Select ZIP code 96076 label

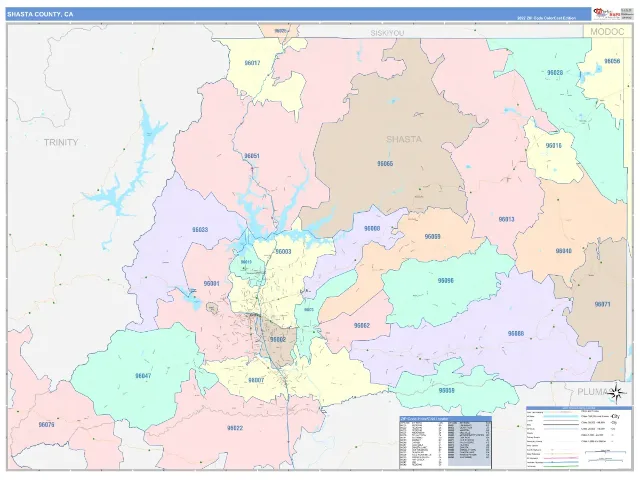[x=46, y=424]
